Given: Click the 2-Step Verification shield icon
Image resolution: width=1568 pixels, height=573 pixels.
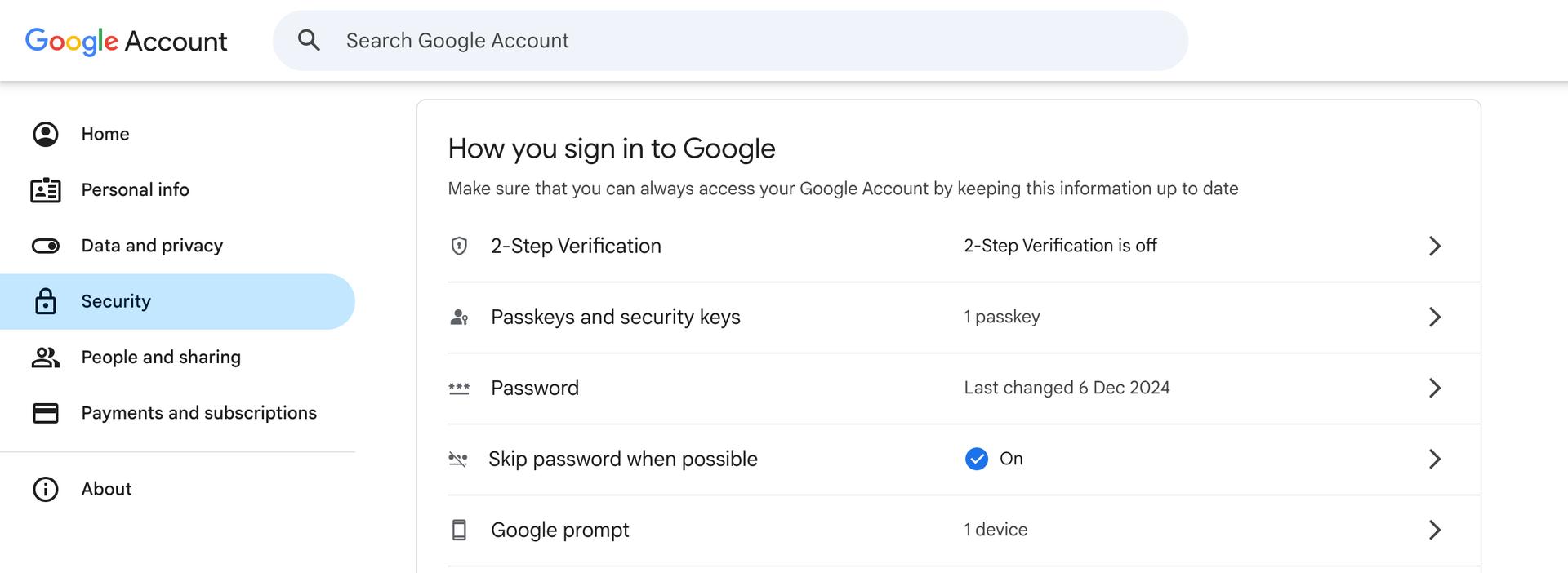Looking at the screenshot, I should pos(460,245).
